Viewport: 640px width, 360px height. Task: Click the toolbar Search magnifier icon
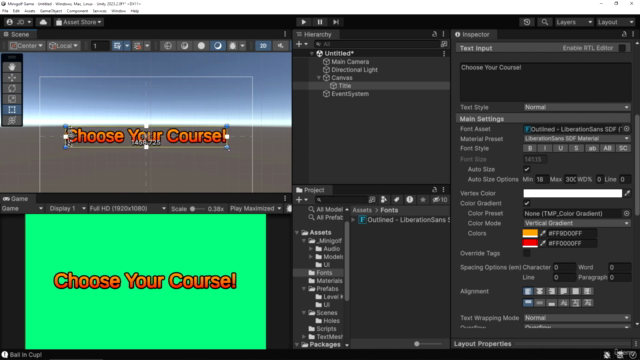544,22
